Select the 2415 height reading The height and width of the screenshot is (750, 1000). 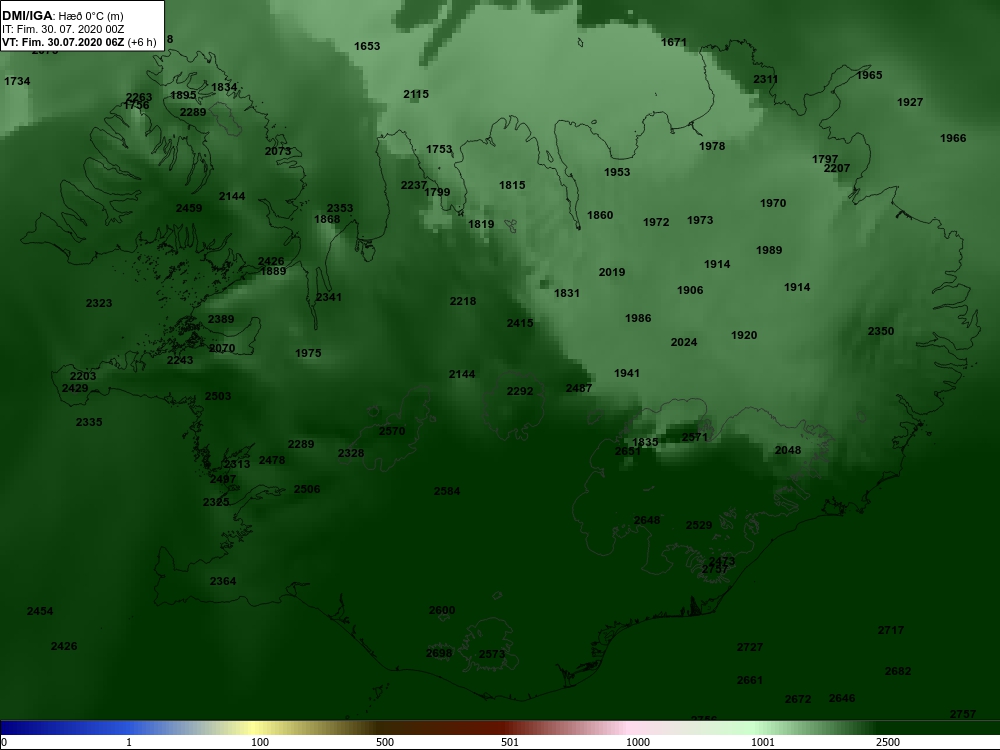click(x=520, y=323)
